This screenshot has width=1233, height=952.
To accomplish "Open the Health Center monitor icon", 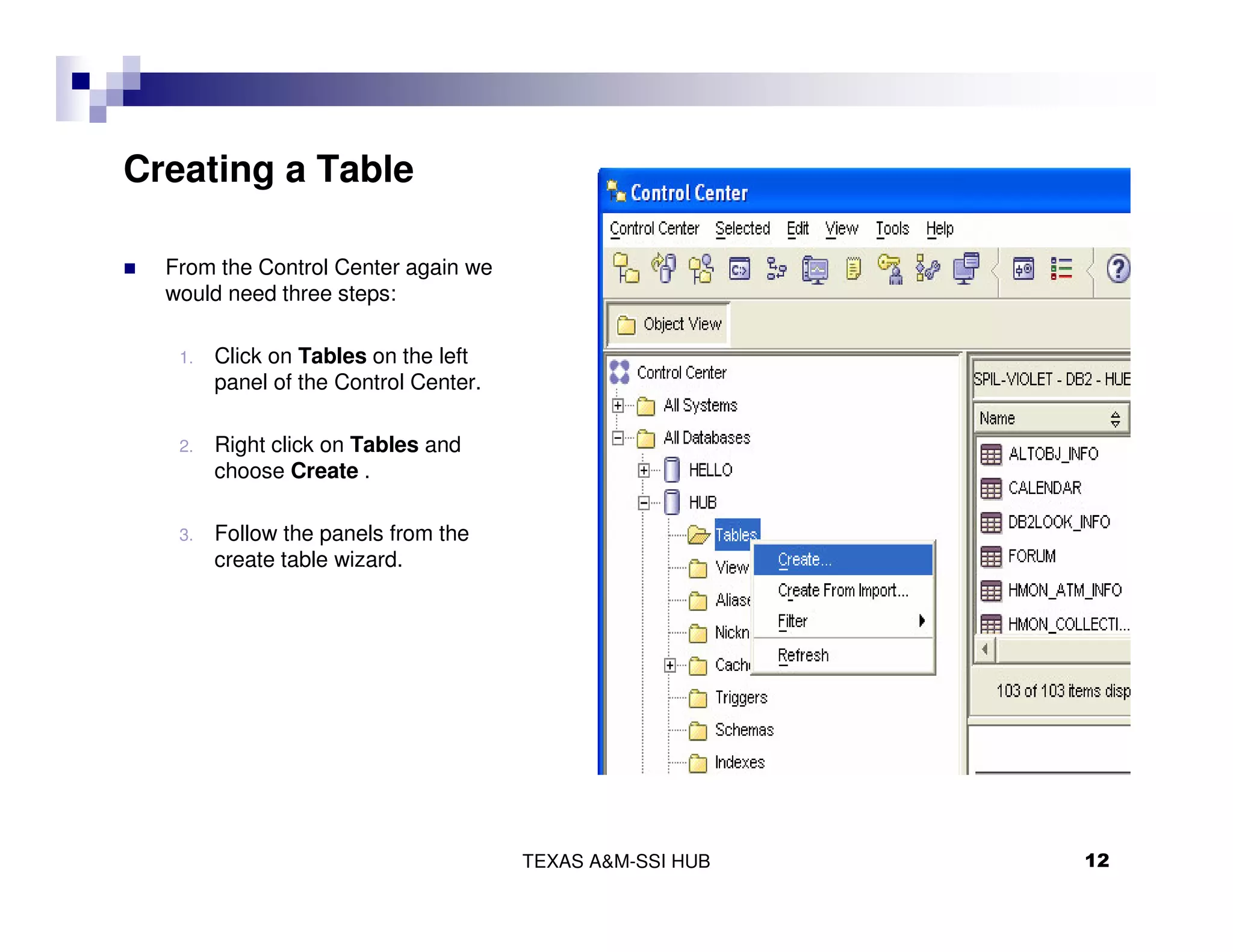I will 815,270.
